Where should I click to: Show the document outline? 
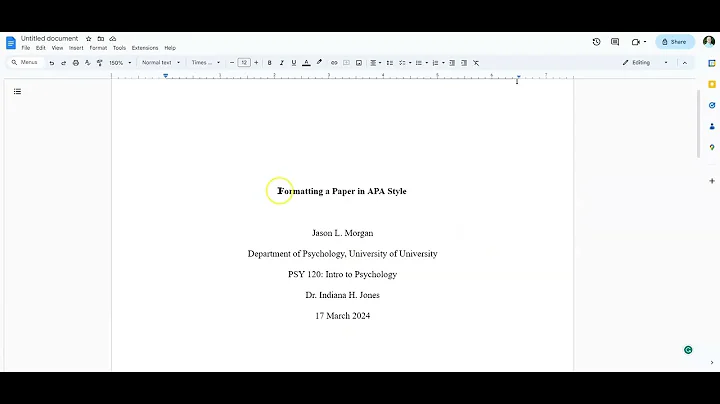click(x=17, y=92)
